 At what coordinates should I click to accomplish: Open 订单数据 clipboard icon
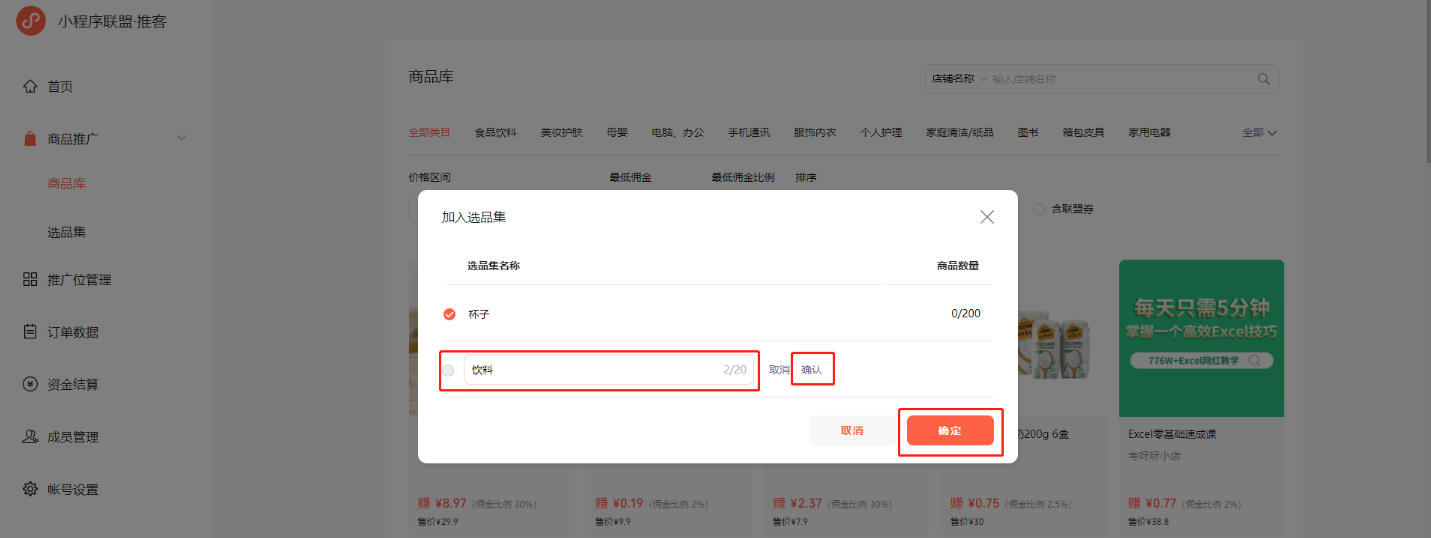30,332
